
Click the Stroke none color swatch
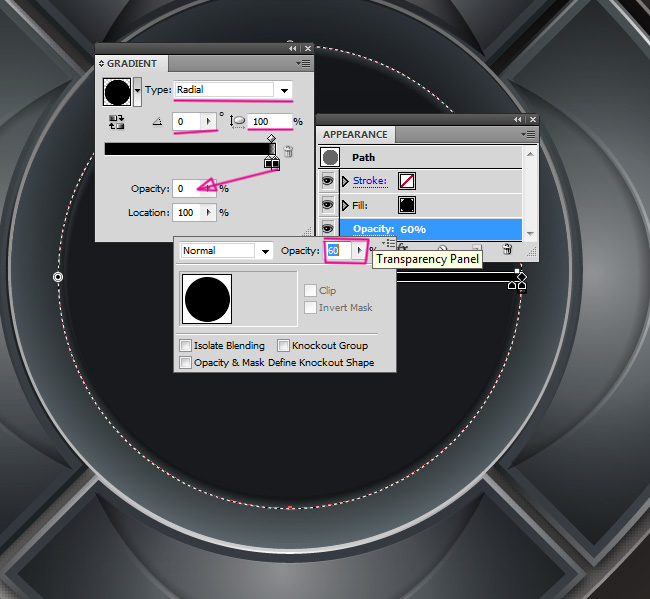click(407, 181)
